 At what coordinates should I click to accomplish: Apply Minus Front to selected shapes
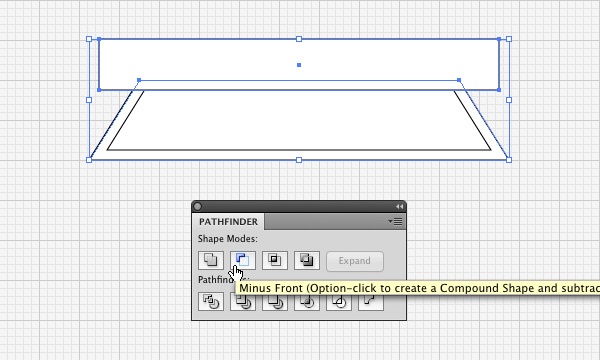[x=243, y=261]
